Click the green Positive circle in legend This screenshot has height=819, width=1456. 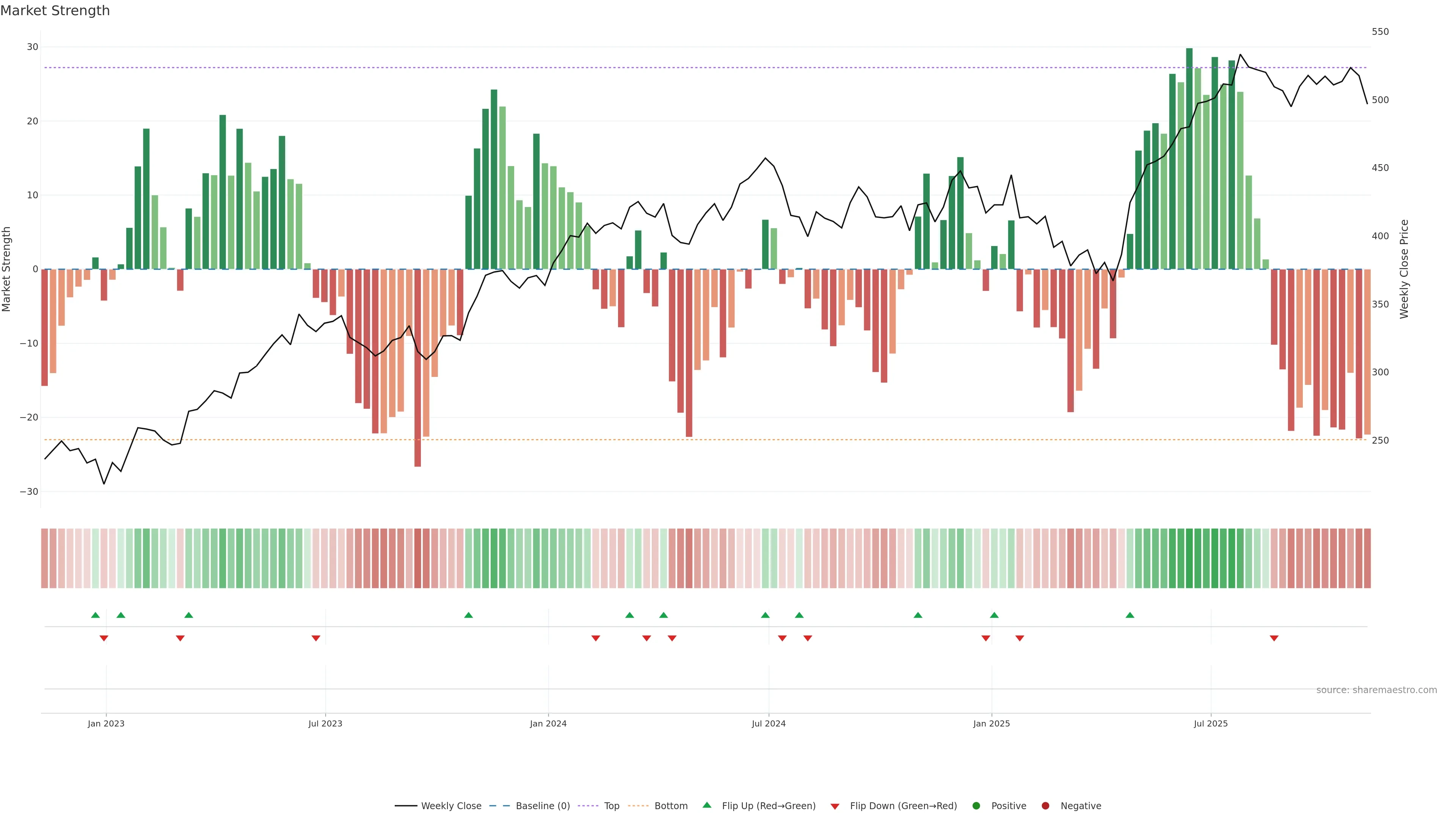tap(976, 805)
